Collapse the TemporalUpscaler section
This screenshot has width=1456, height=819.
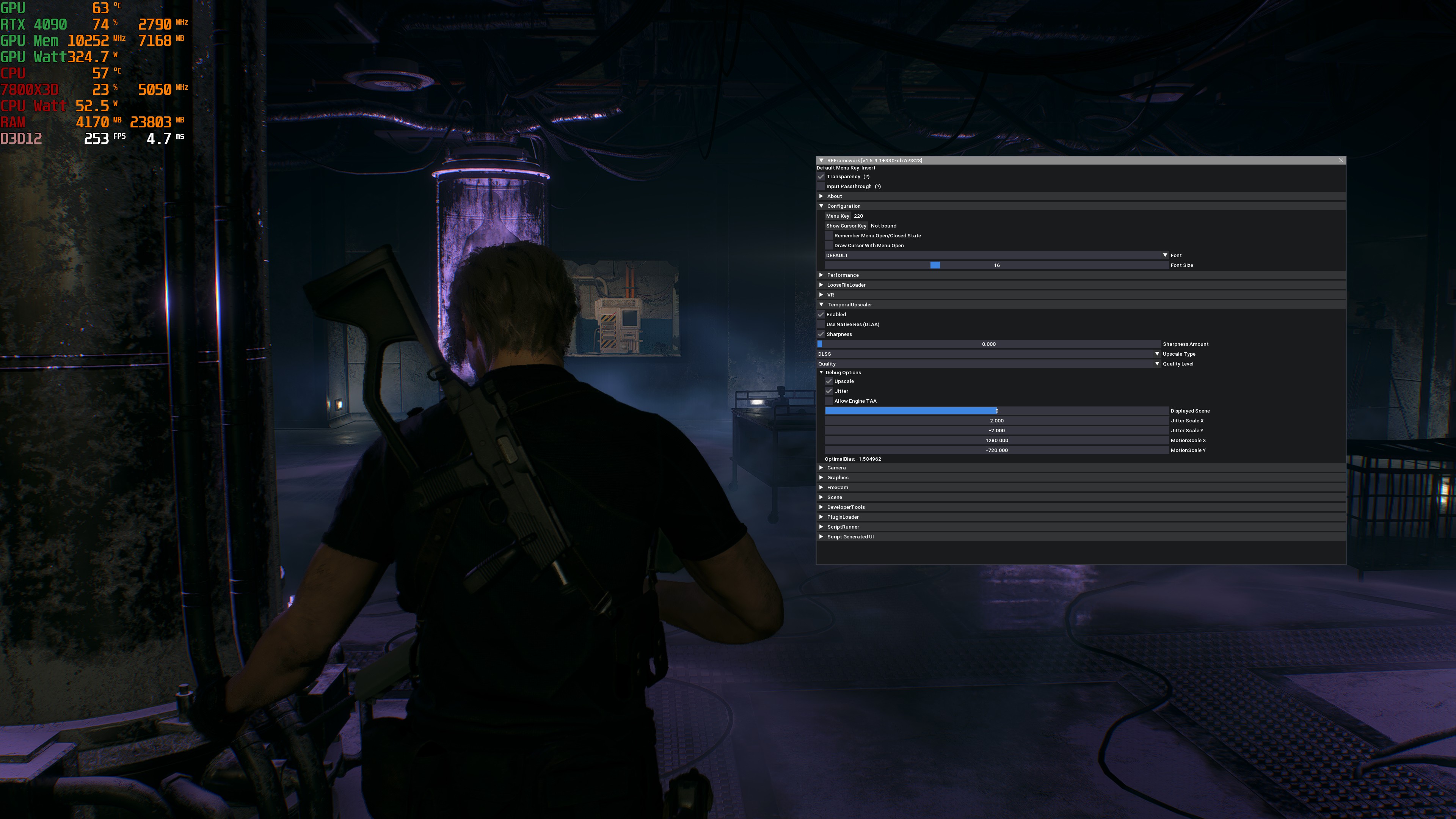[x=1081, y=304]
